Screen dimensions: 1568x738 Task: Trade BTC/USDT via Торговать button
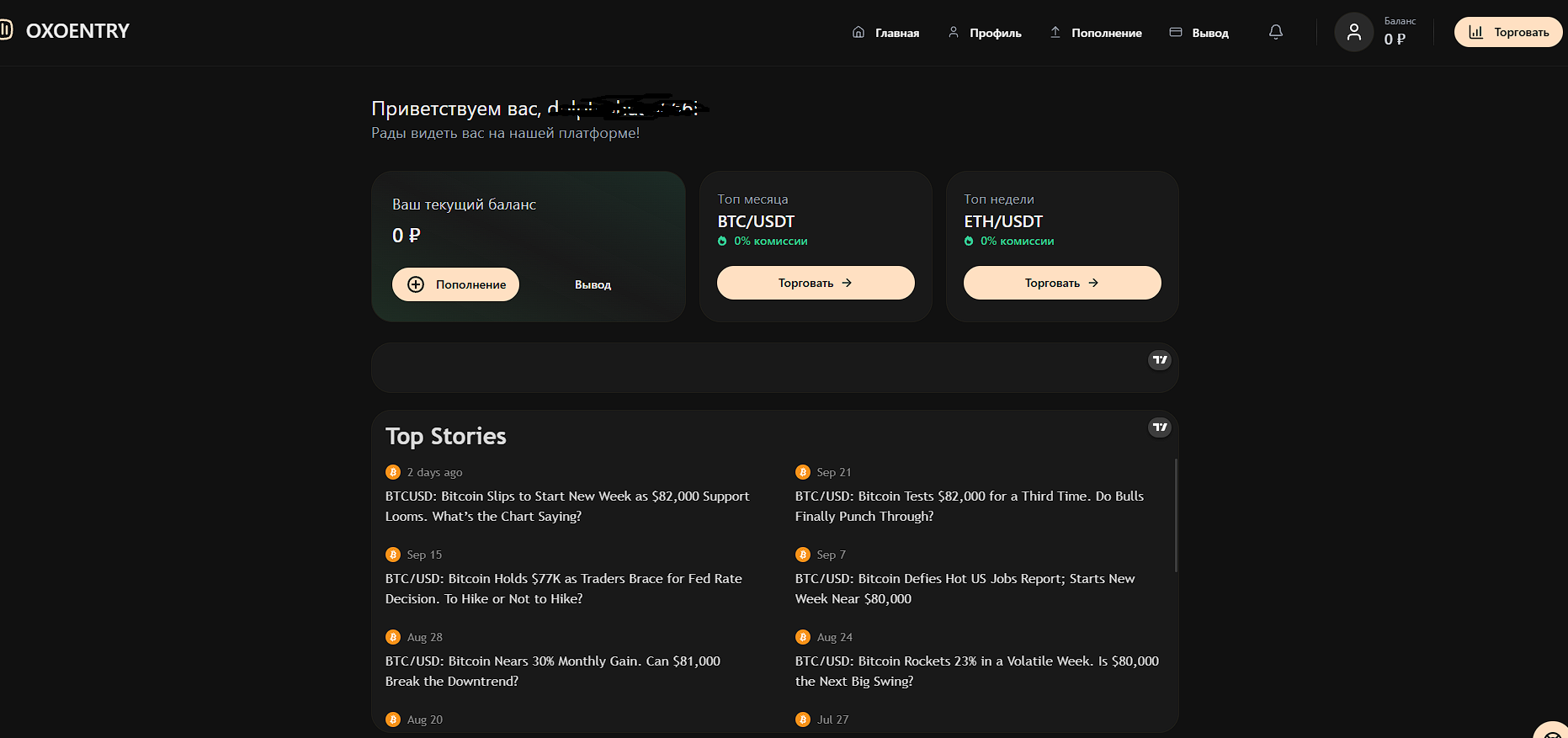pos(816,283)
